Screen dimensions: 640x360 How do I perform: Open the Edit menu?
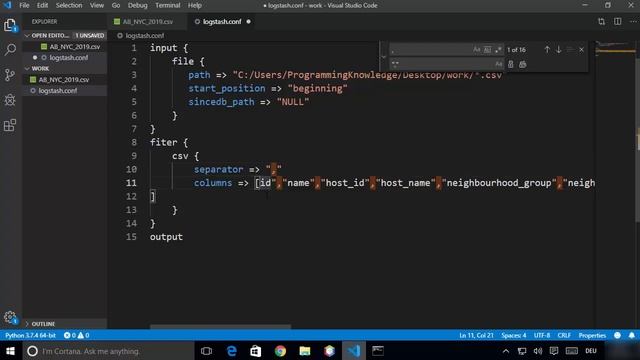42,5
